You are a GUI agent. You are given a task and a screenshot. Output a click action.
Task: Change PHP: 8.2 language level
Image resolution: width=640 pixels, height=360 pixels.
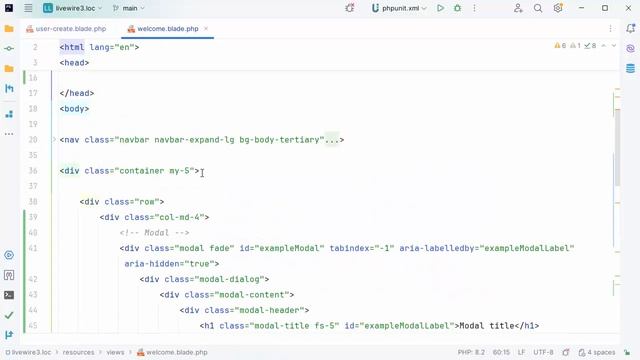pyautogui.click(x=471, y=352)
